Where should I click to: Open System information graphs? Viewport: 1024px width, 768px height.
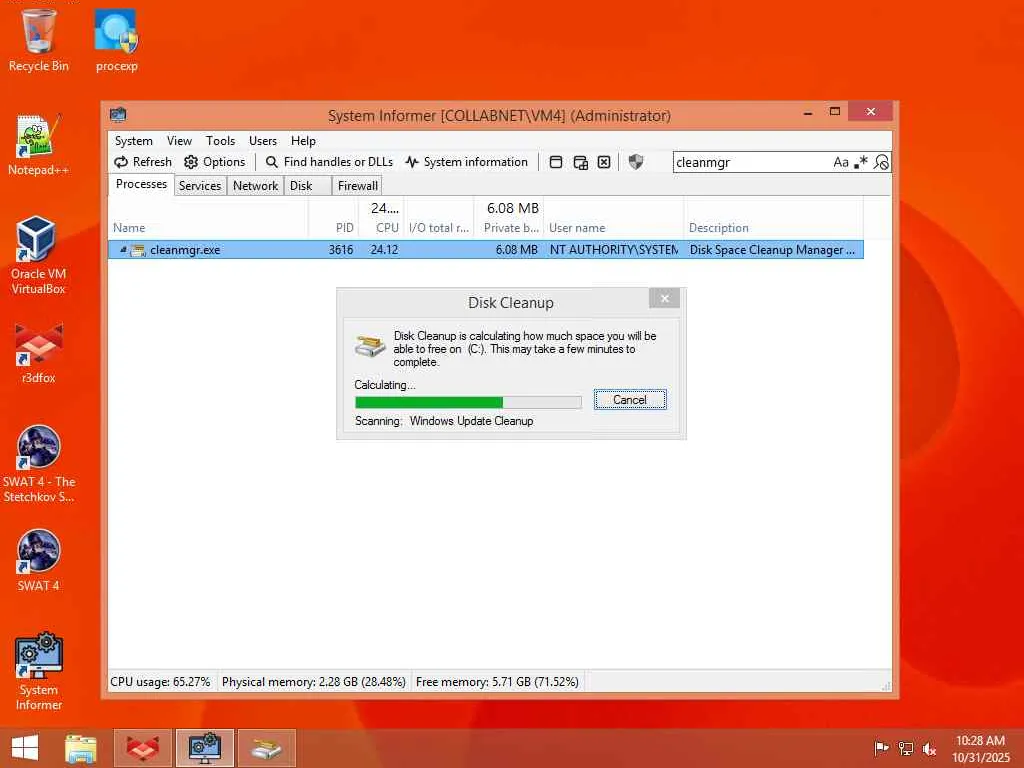(466, 162)
